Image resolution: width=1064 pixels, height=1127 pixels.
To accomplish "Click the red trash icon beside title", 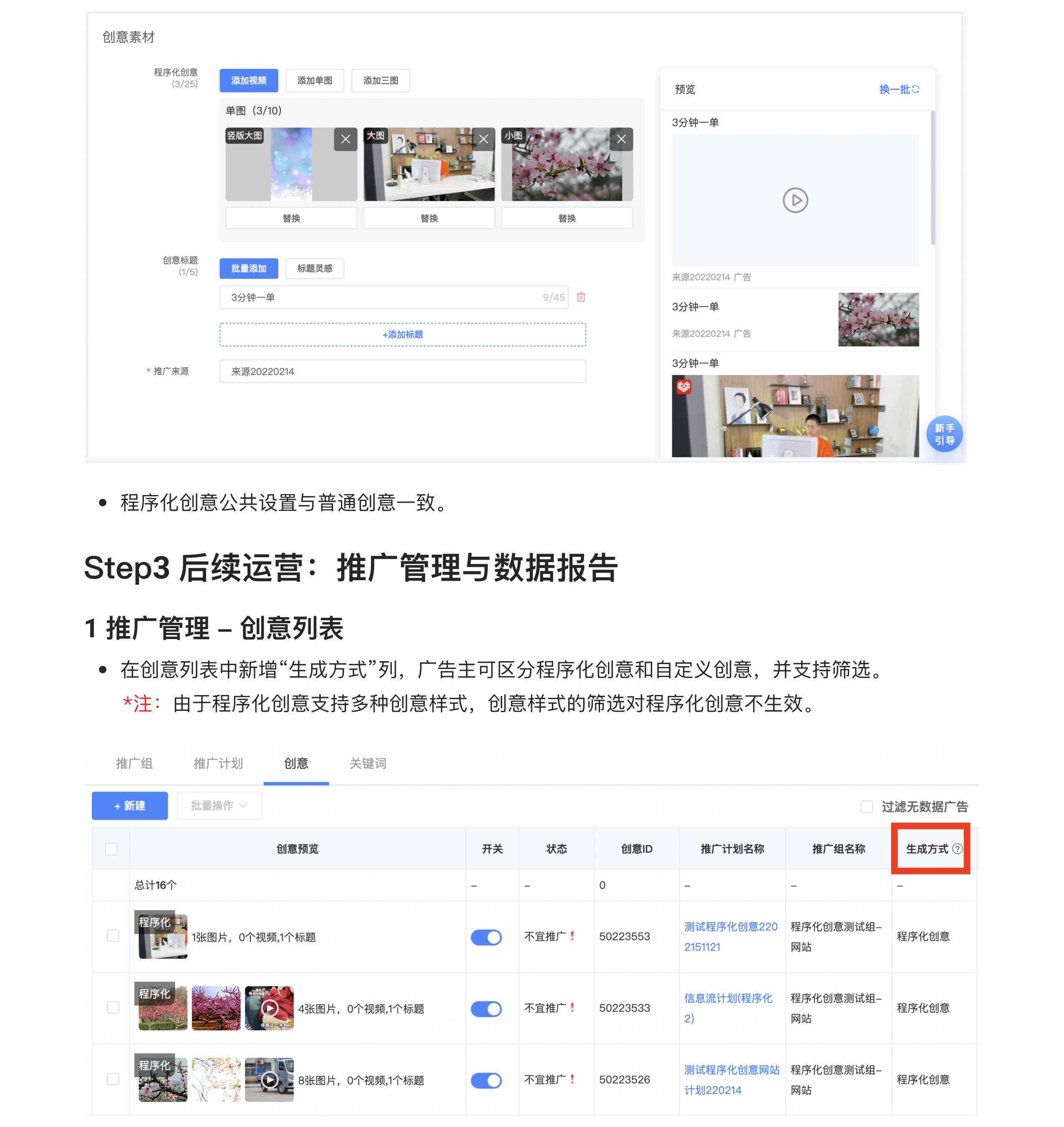I will point(581,297).
